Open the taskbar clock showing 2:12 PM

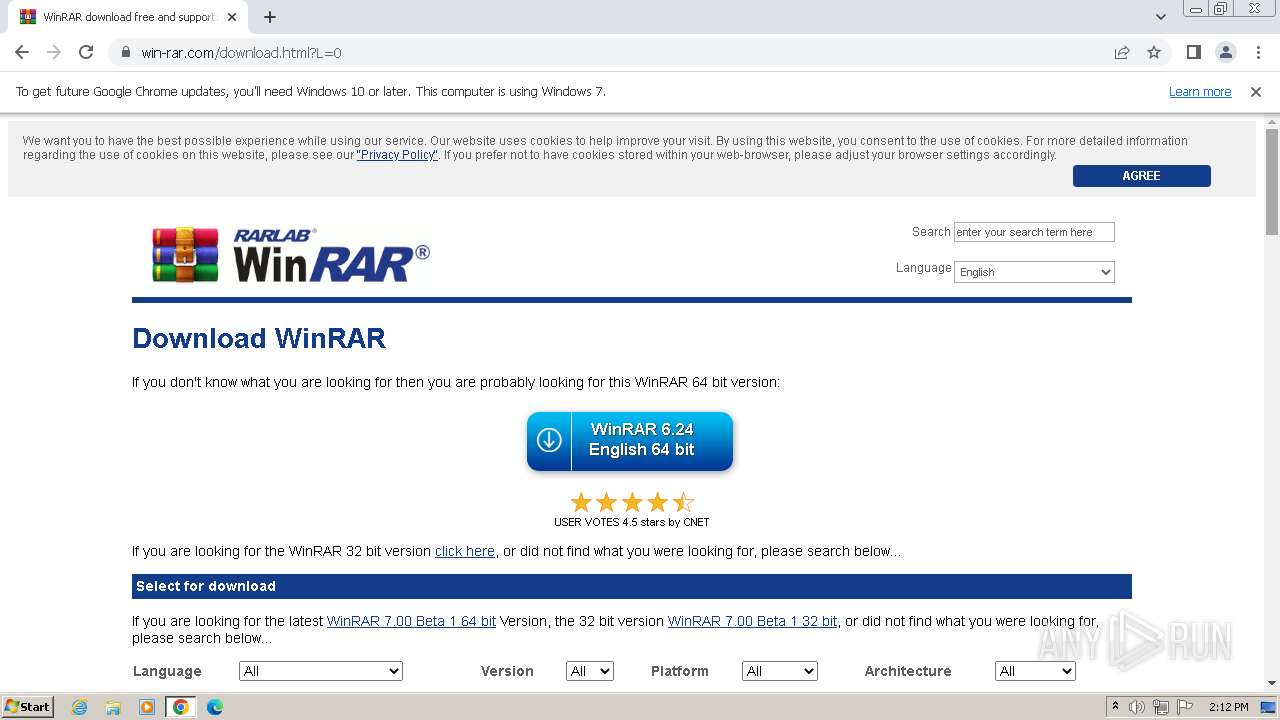coord(1229,707)
